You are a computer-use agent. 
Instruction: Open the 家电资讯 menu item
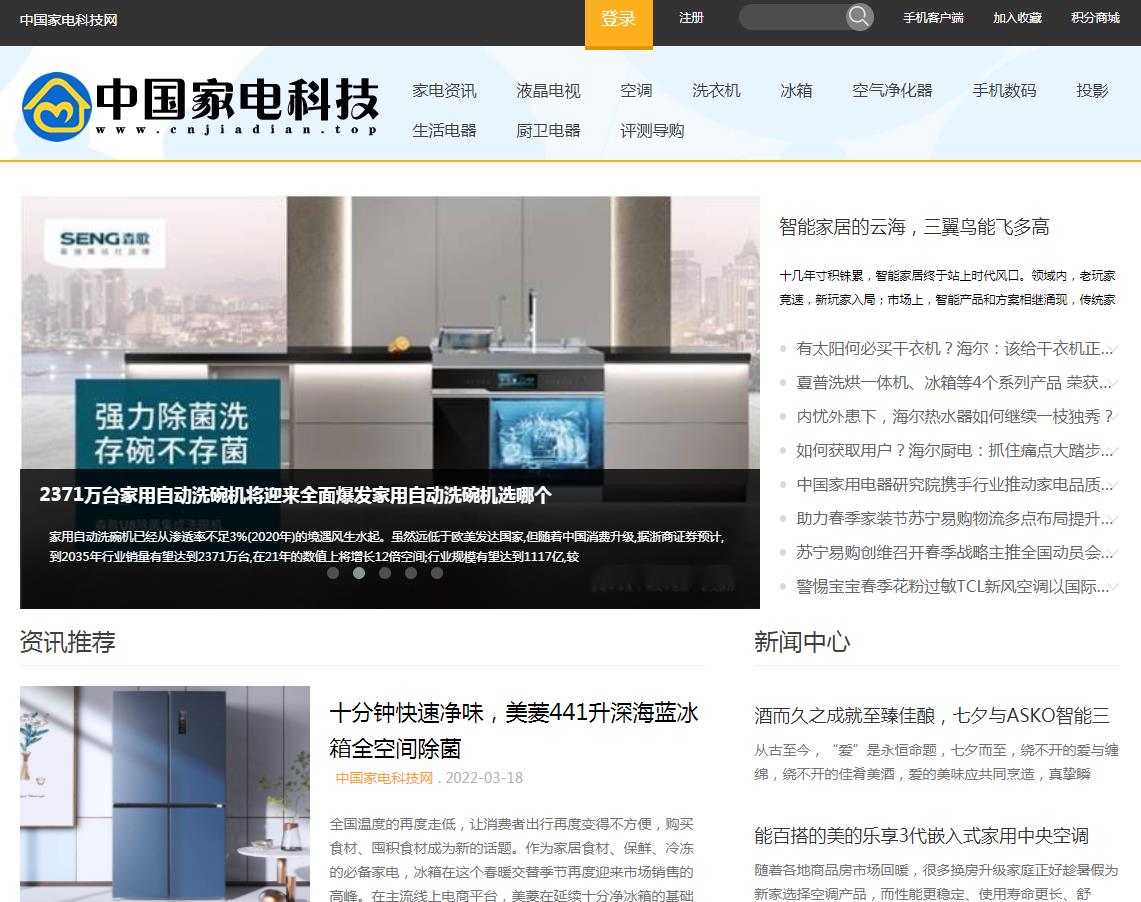click(x=444, y=91)
